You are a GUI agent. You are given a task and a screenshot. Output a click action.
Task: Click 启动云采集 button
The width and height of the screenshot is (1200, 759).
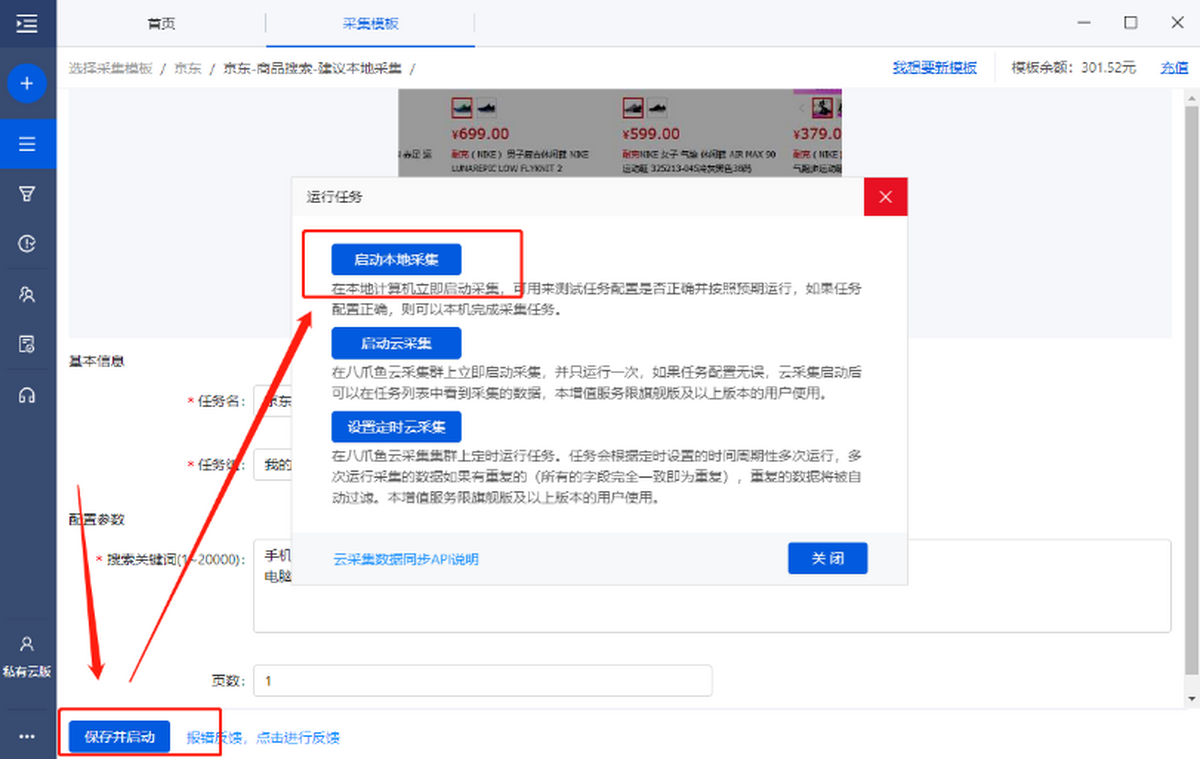click(396, 343)
